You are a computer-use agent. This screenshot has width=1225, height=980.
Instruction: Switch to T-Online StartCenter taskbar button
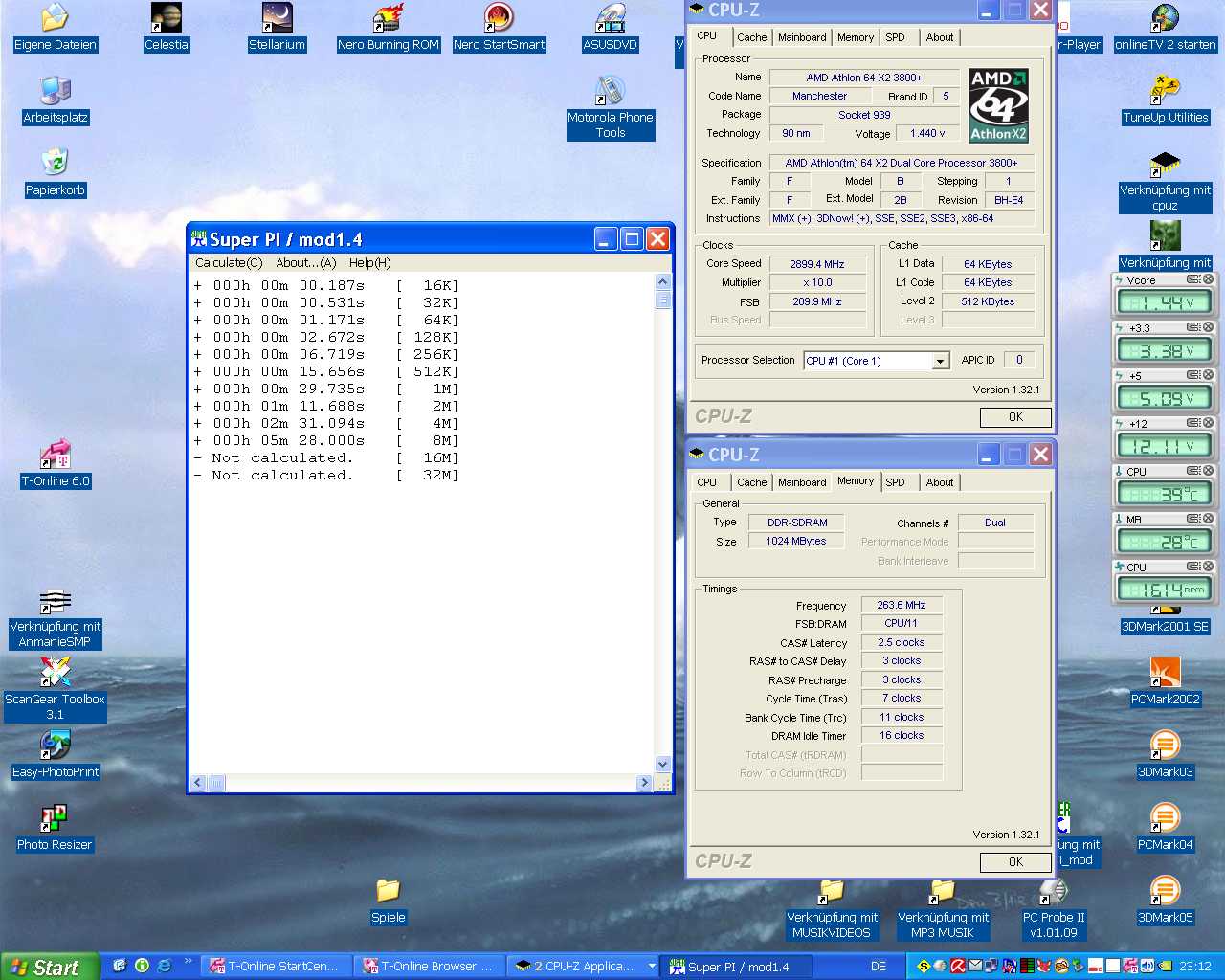tap(277, 967)
